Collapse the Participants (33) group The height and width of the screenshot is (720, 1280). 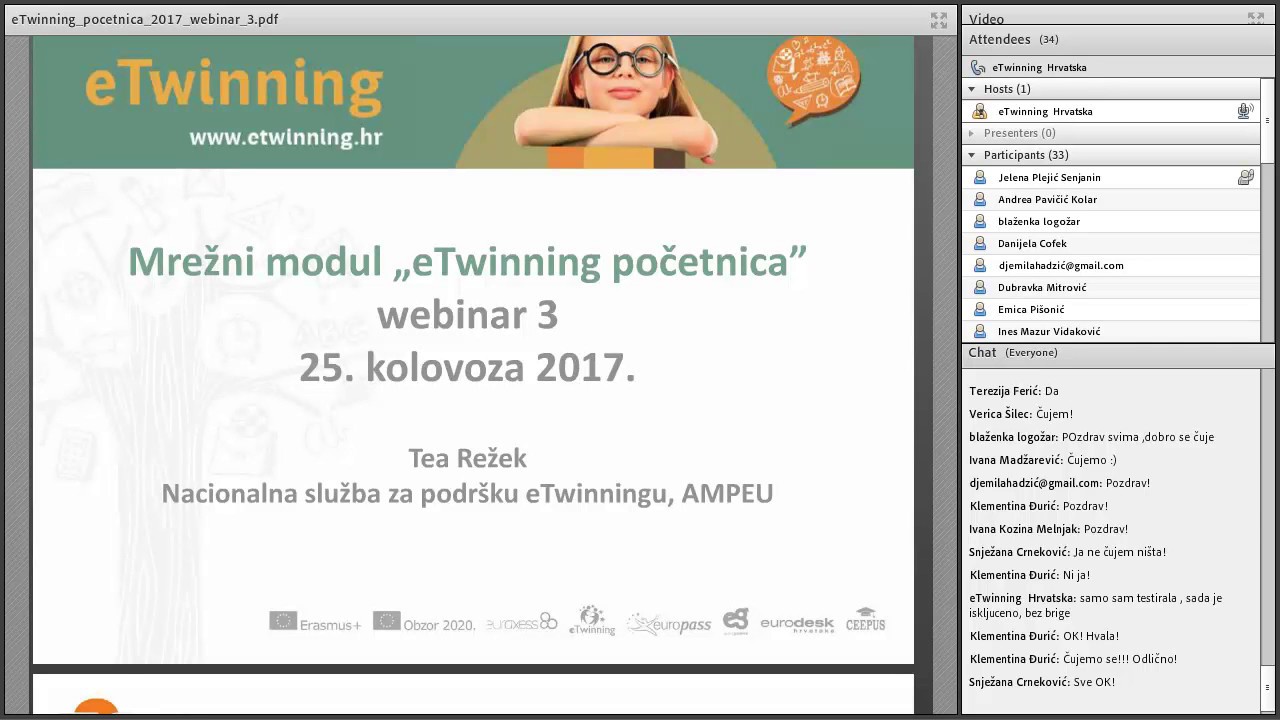coord(971,155)
